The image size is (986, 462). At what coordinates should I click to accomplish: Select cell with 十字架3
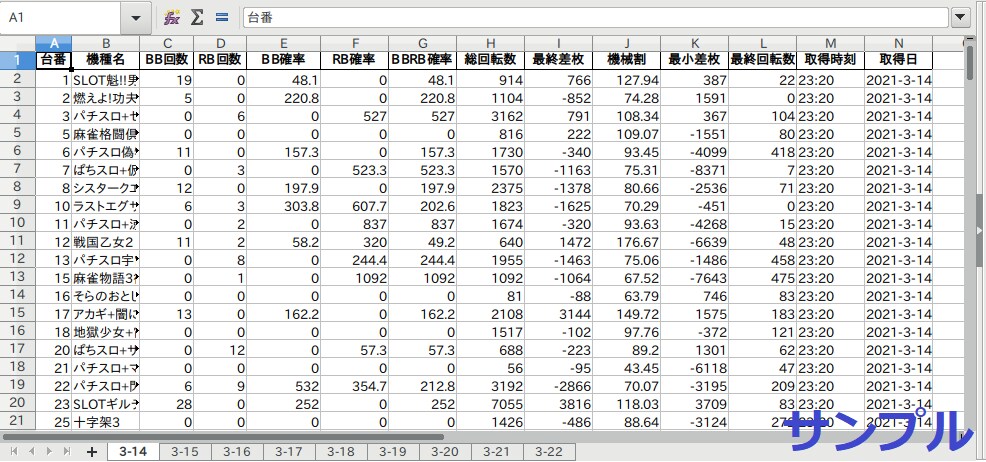106,422
